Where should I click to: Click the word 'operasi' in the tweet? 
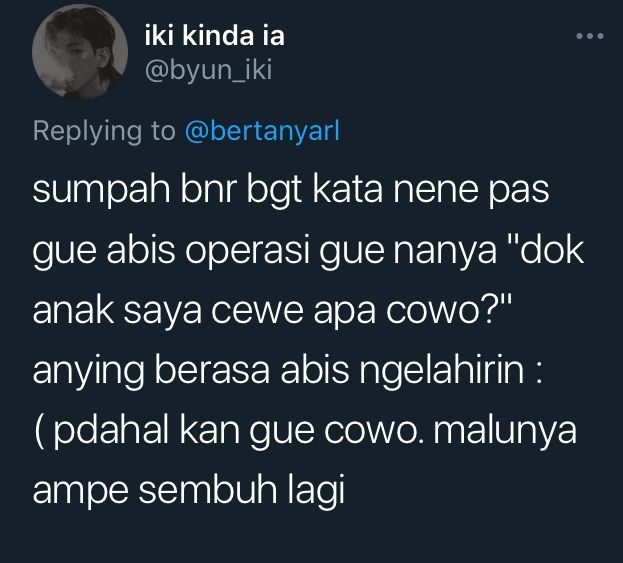click(248, 251)
